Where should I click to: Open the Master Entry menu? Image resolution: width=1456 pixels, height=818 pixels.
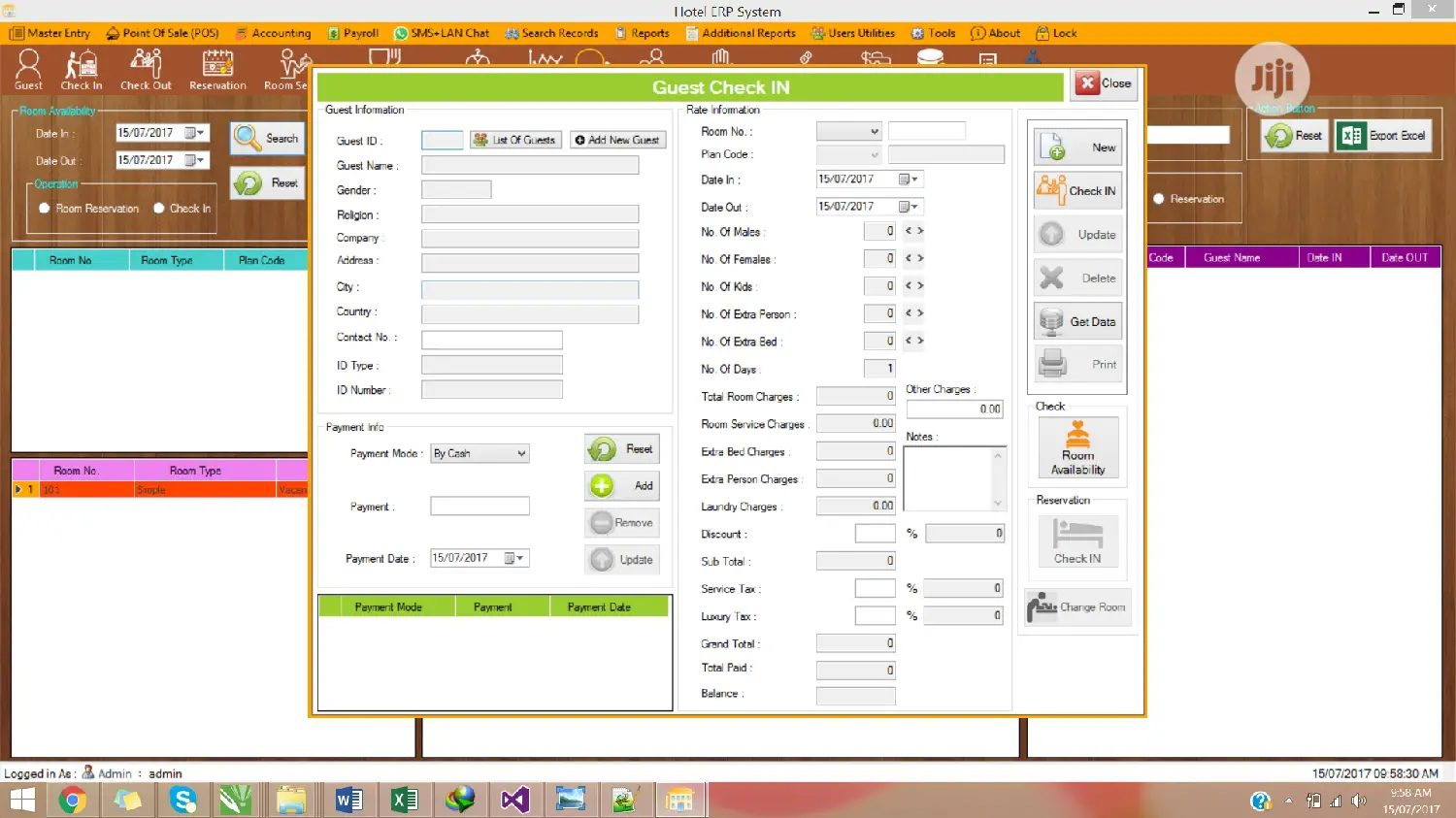[50, 33]
